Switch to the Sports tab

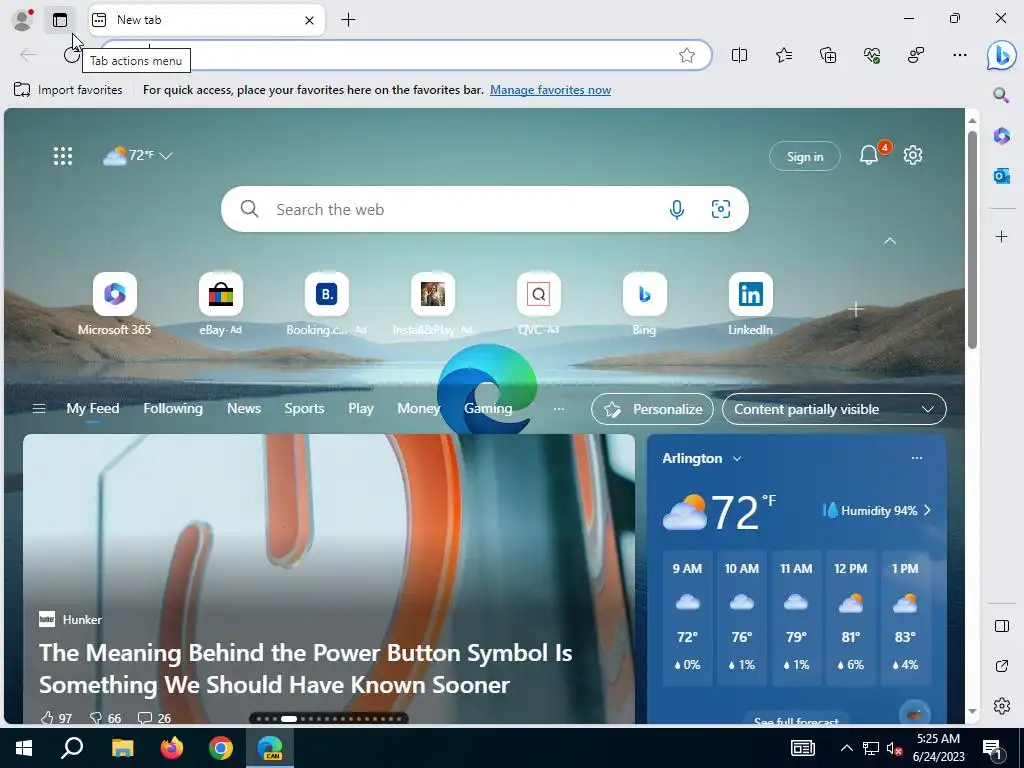pyautogui.click(x=304, y=409)
